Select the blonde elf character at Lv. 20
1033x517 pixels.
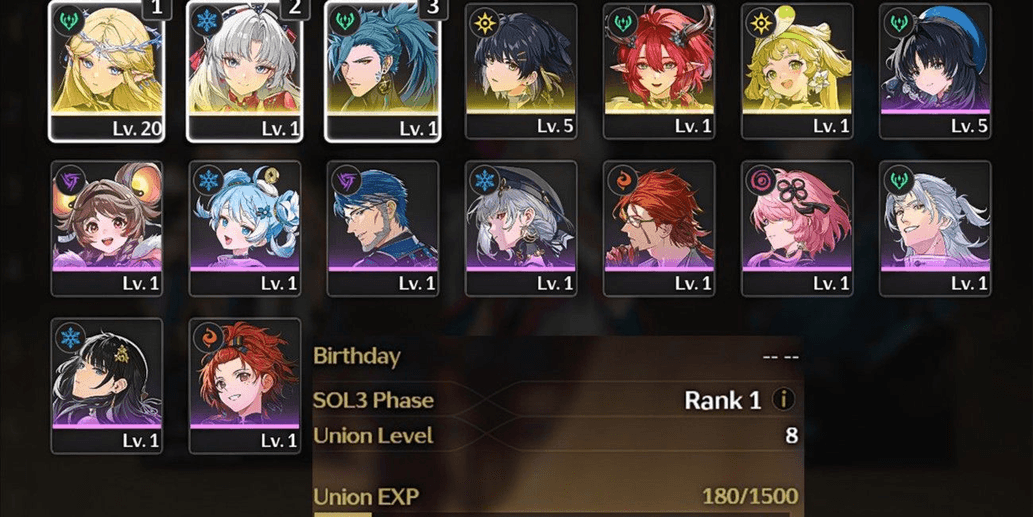(107, 70)
